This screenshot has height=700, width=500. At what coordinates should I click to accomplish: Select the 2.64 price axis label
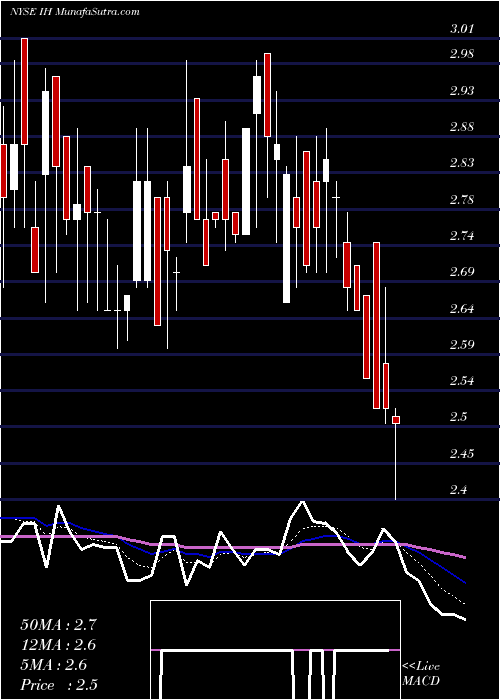[461, 308]
